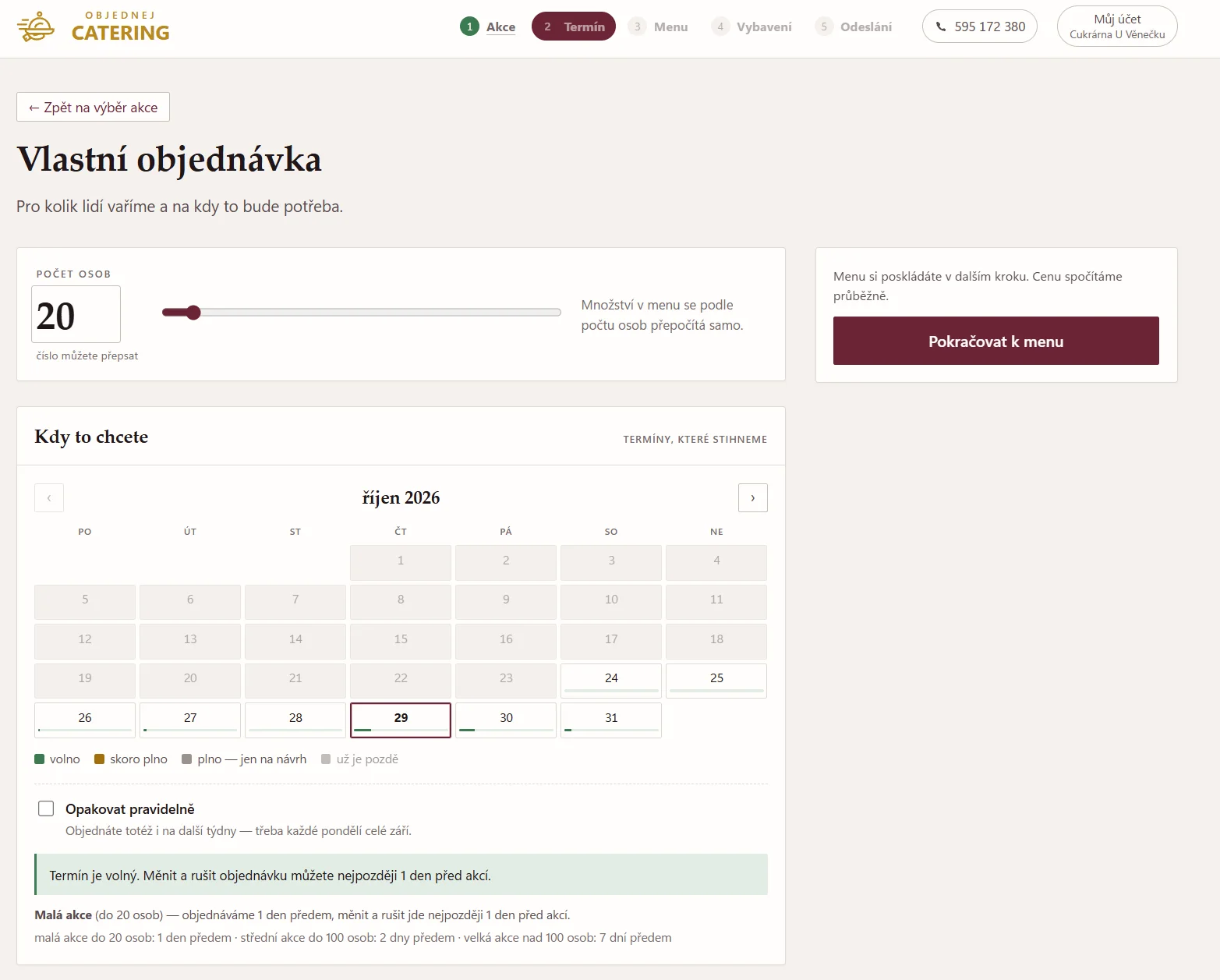
Task: Click the SO weekday column header
Action: point(611,532)
